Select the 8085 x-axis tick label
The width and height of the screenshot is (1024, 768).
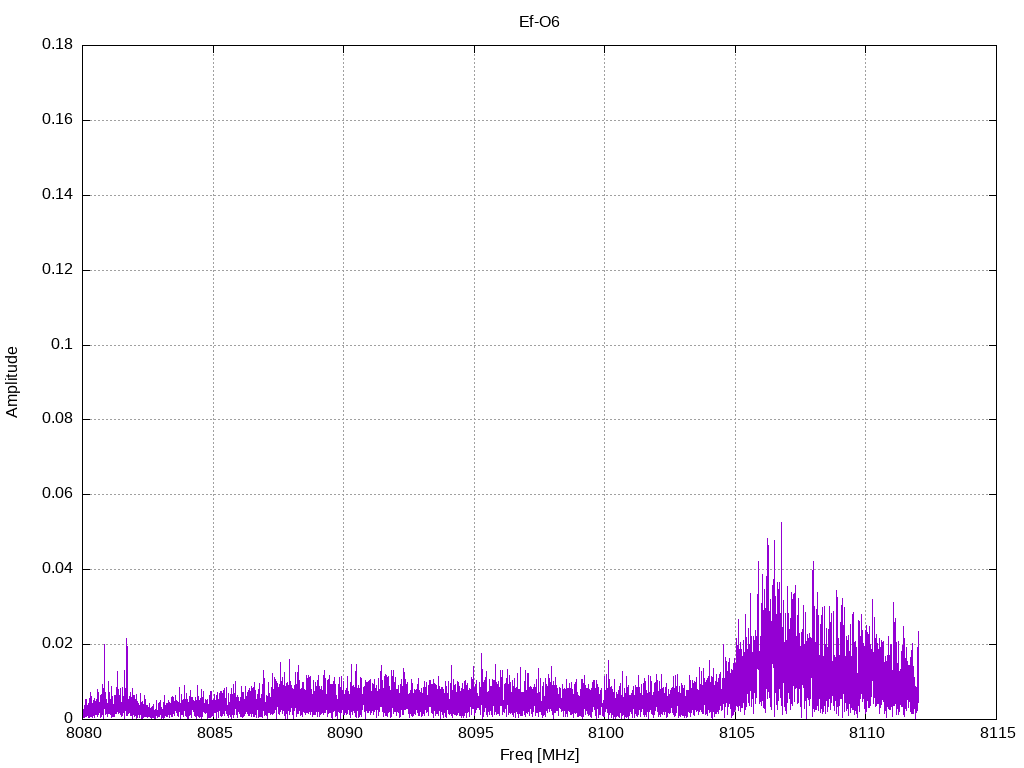point(213,735)
